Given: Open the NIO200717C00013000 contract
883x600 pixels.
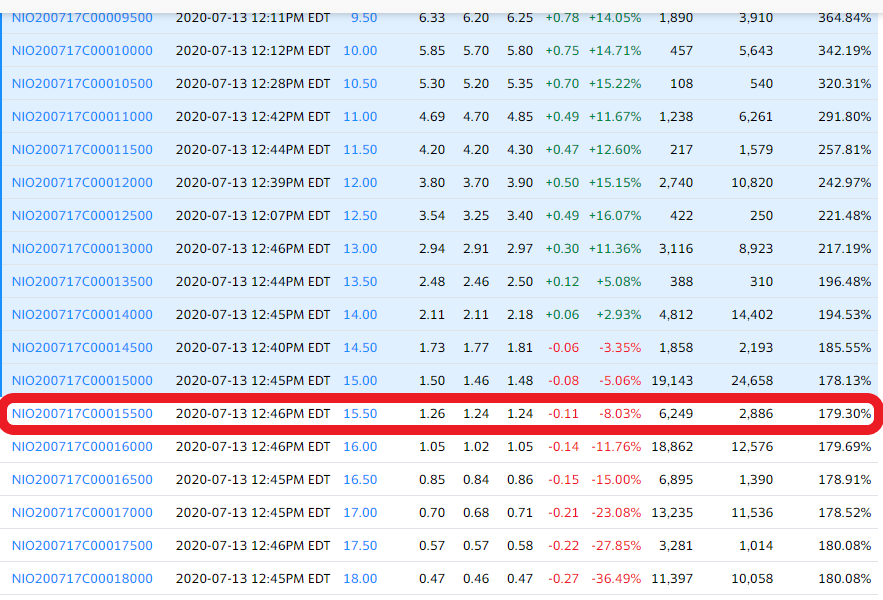Looking at the screenshot, I should point(82,249).
